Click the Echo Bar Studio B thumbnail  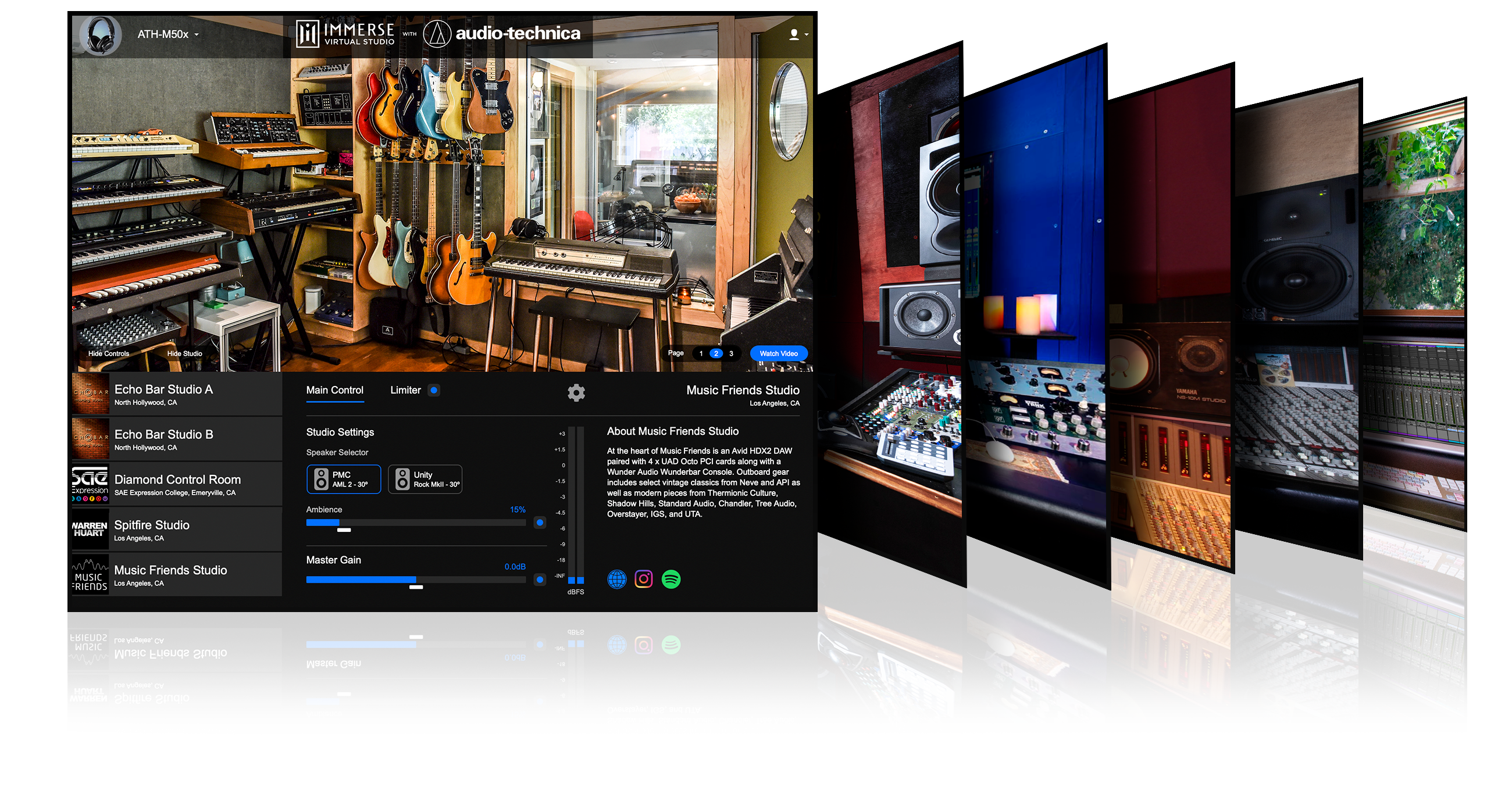click(x=90, y=439)
